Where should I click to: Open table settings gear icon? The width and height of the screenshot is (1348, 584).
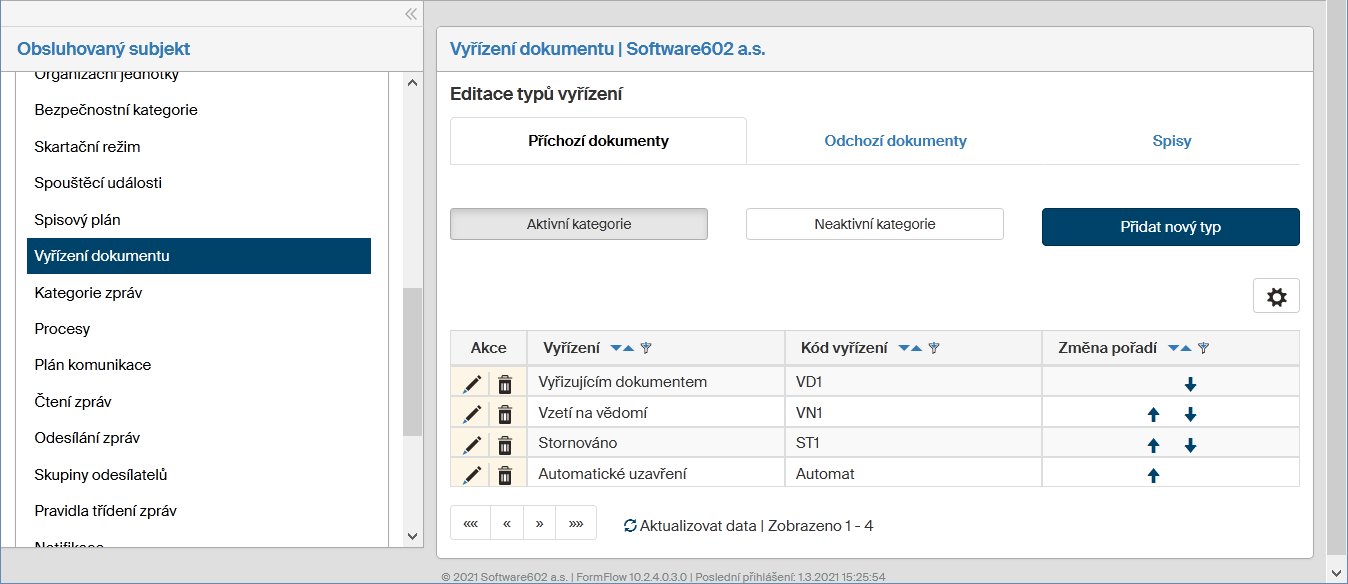(1276, 296)
